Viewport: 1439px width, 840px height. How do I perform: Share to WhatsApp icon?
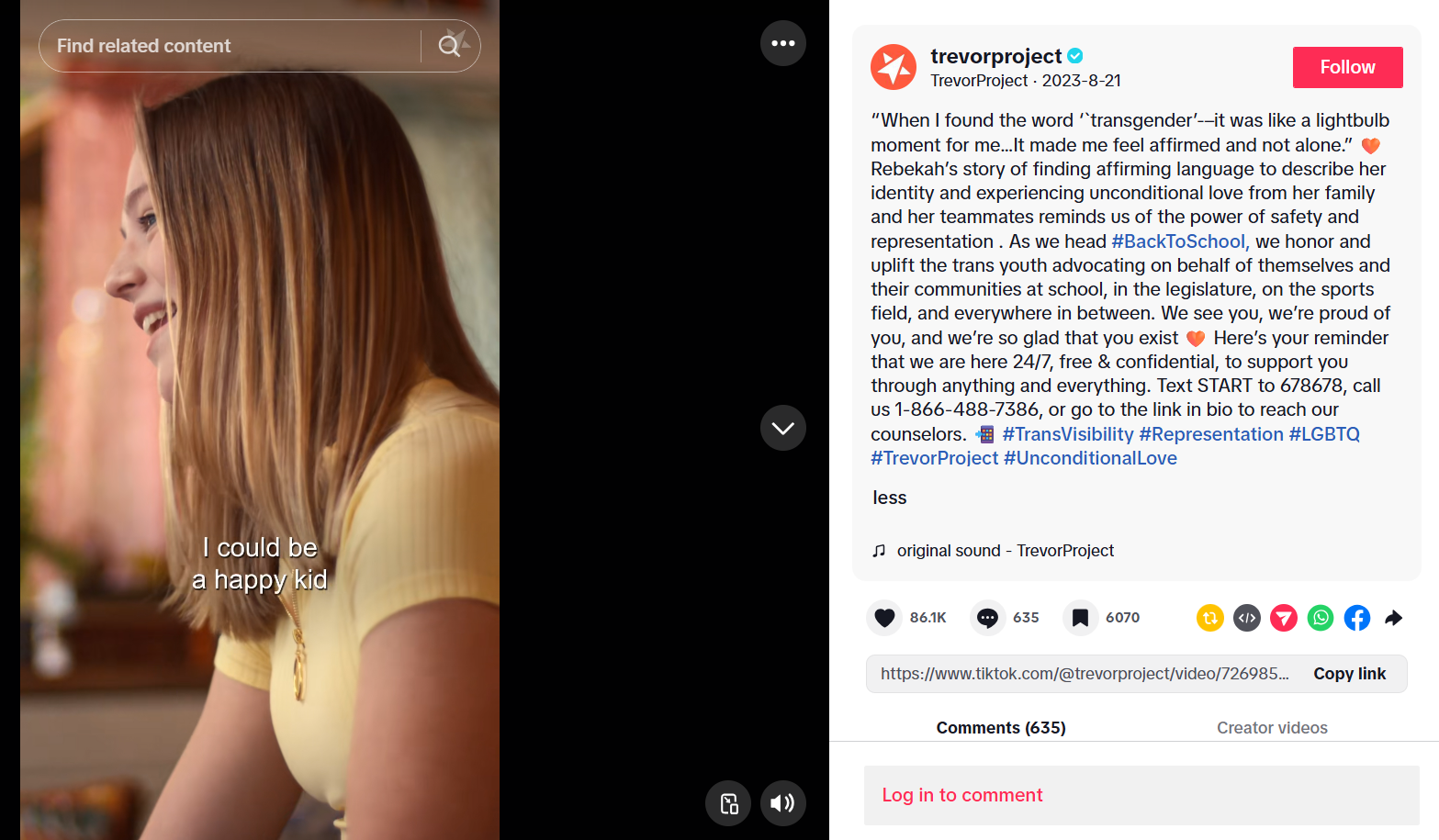[1321, 618]
